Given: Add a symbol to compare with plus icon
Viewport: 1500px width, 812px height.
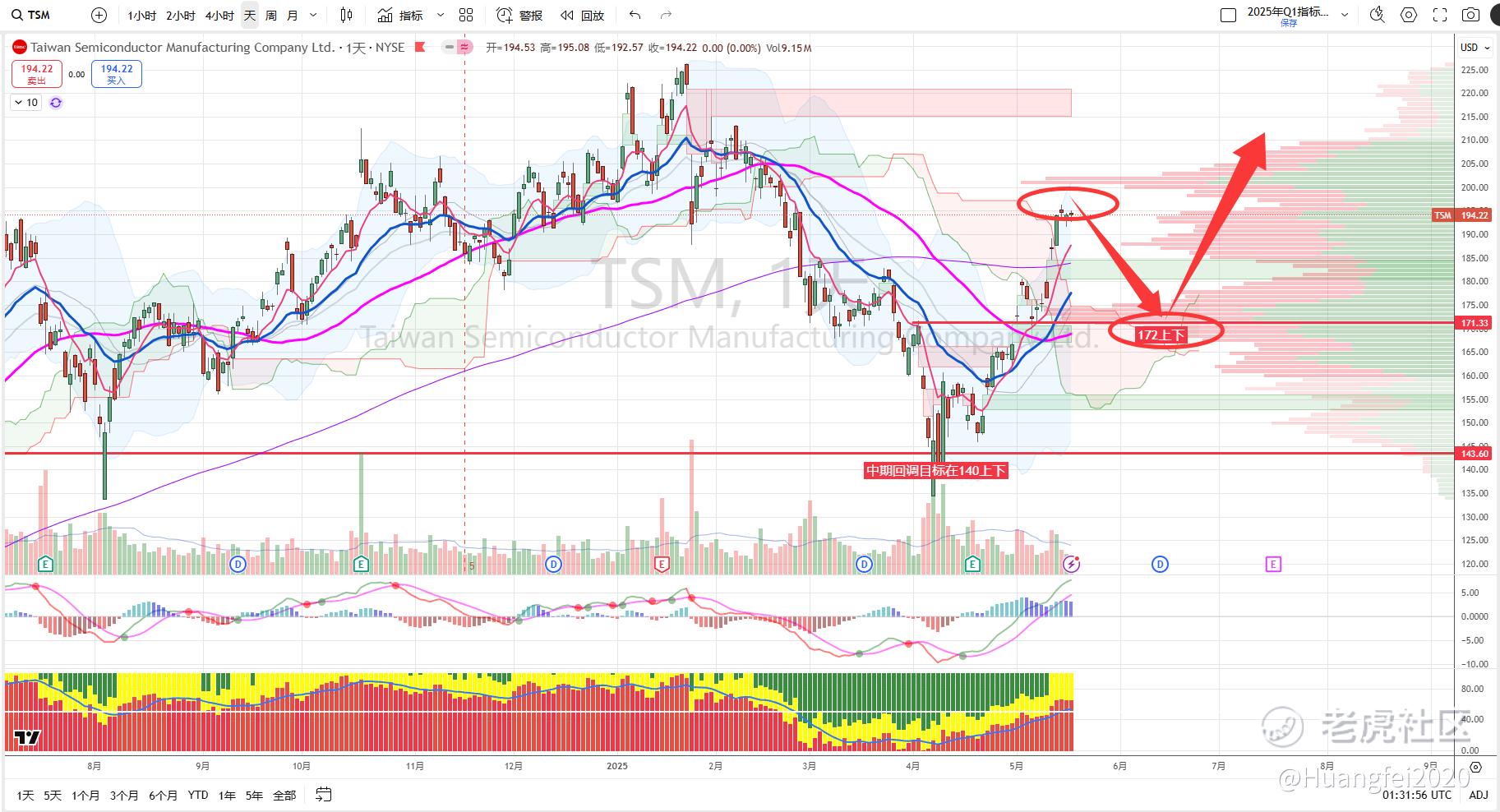Looking at the screenshot, I should point(99,15).
